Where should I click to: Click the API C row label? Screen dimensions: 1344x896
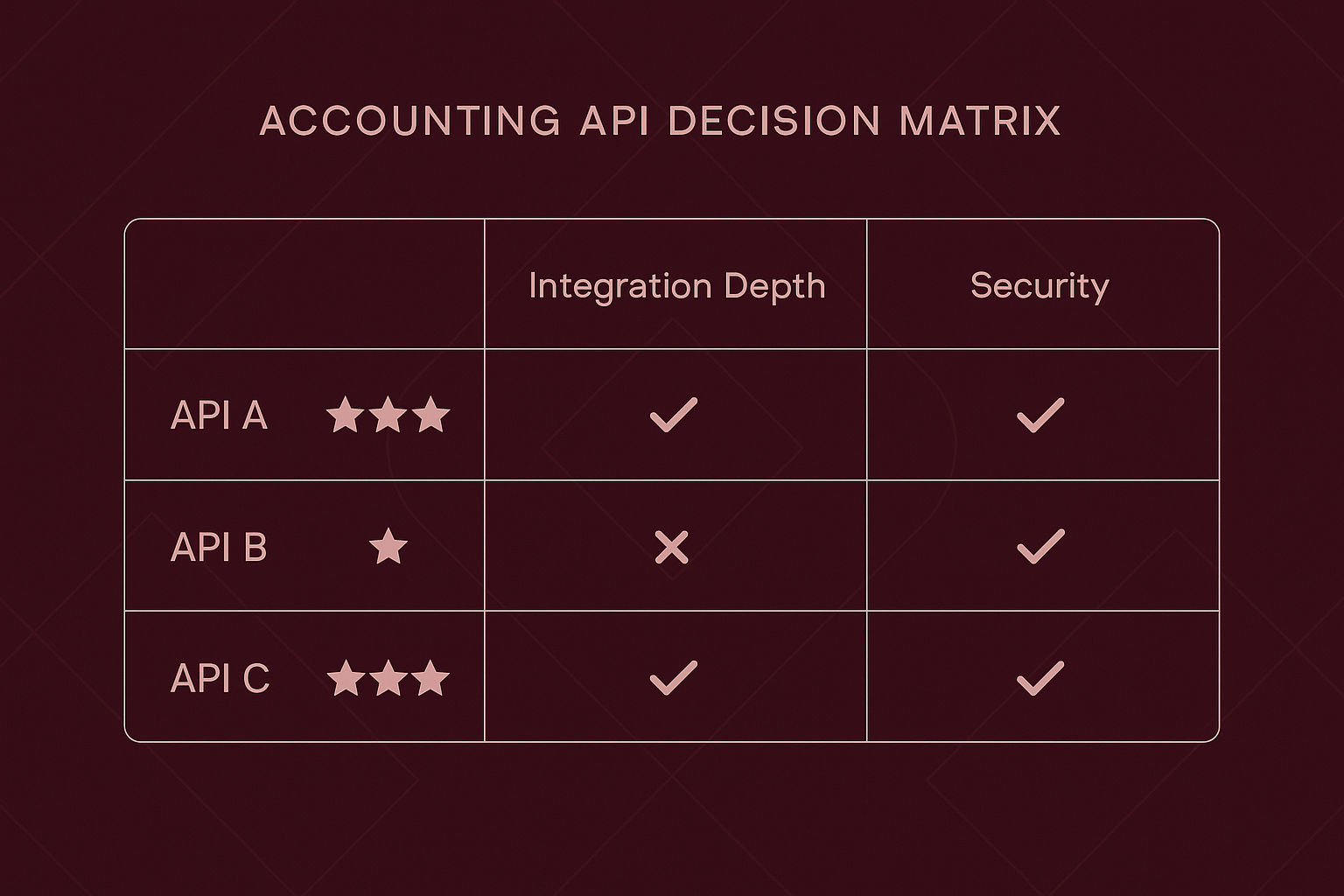tap(220, 678)
